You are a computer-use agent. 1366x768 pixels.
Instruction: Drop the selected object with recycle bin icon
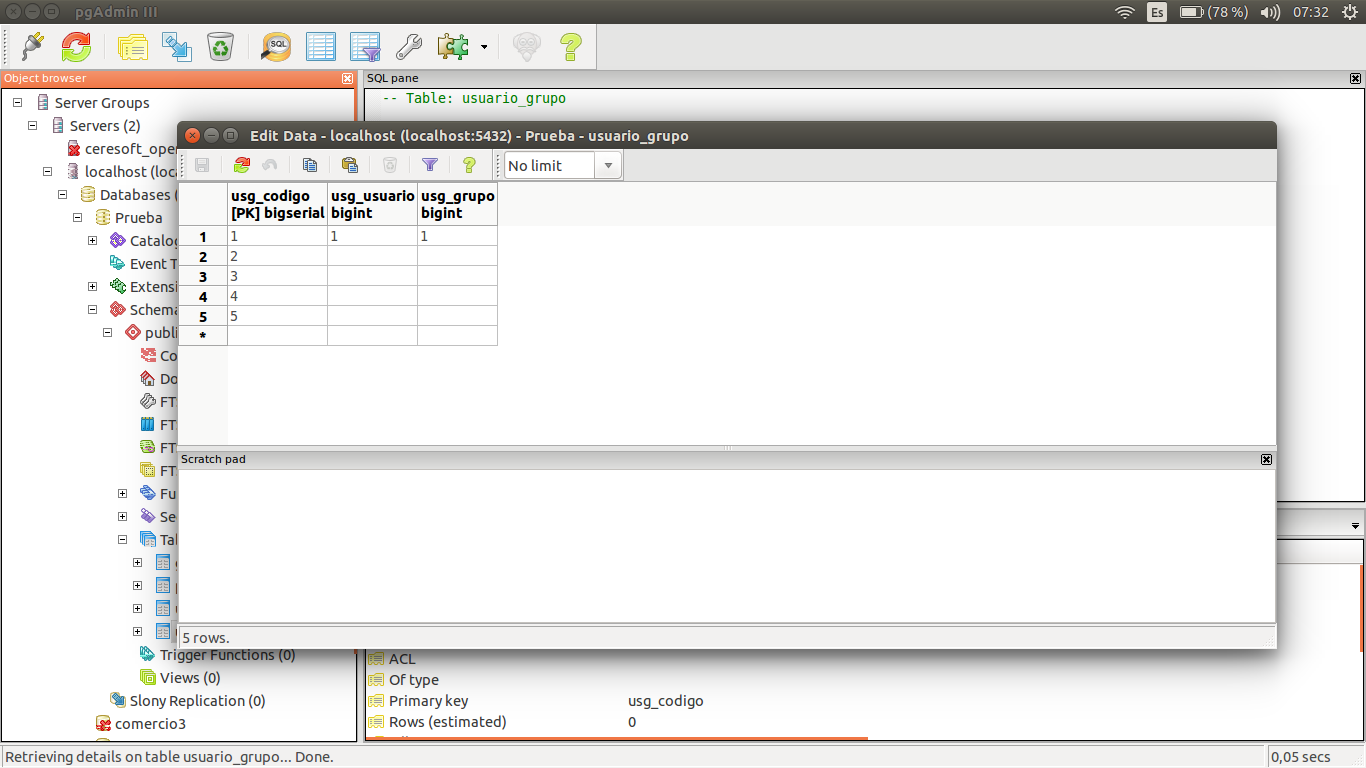220,46
